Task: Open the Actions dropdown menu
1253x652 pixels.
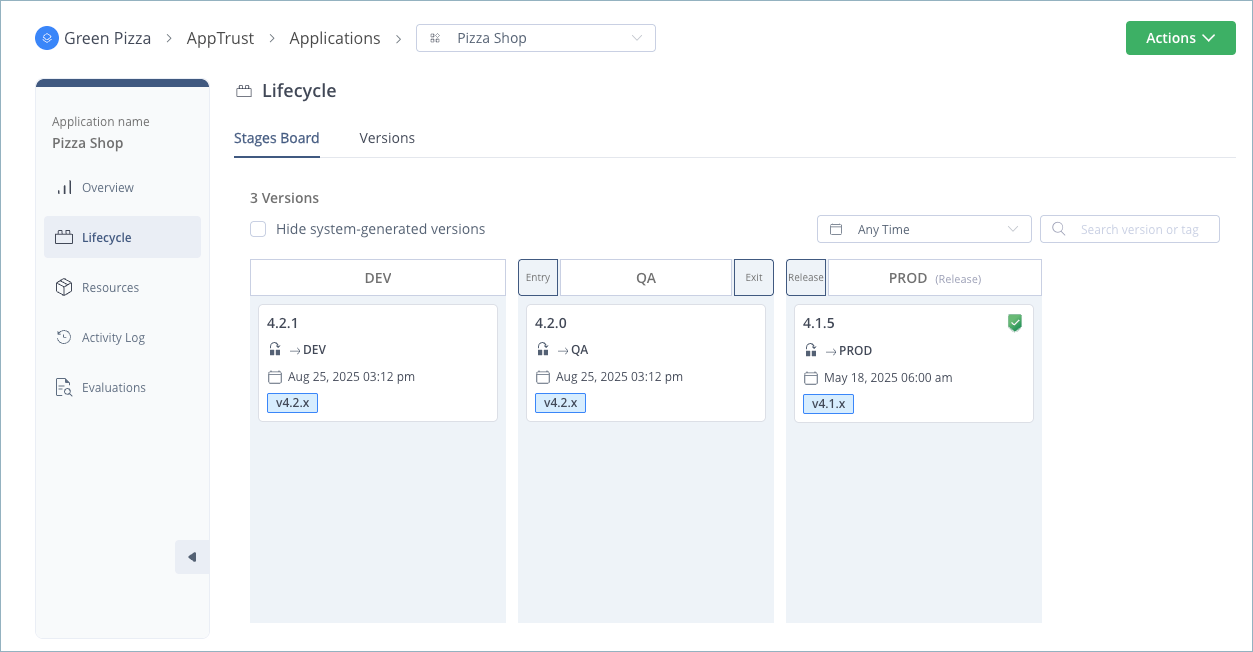Action: pos(1180,38)
